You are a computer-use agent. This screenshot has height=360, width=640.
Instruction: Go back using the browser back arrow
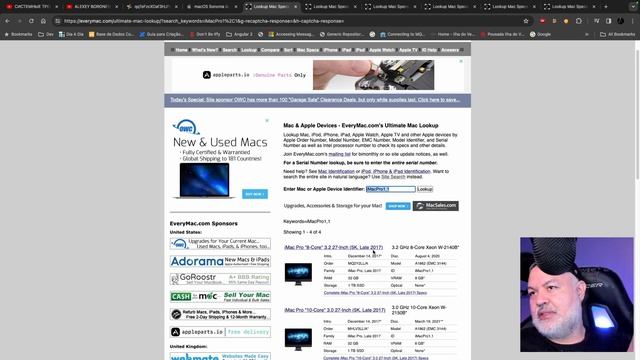tap(8, 21)
